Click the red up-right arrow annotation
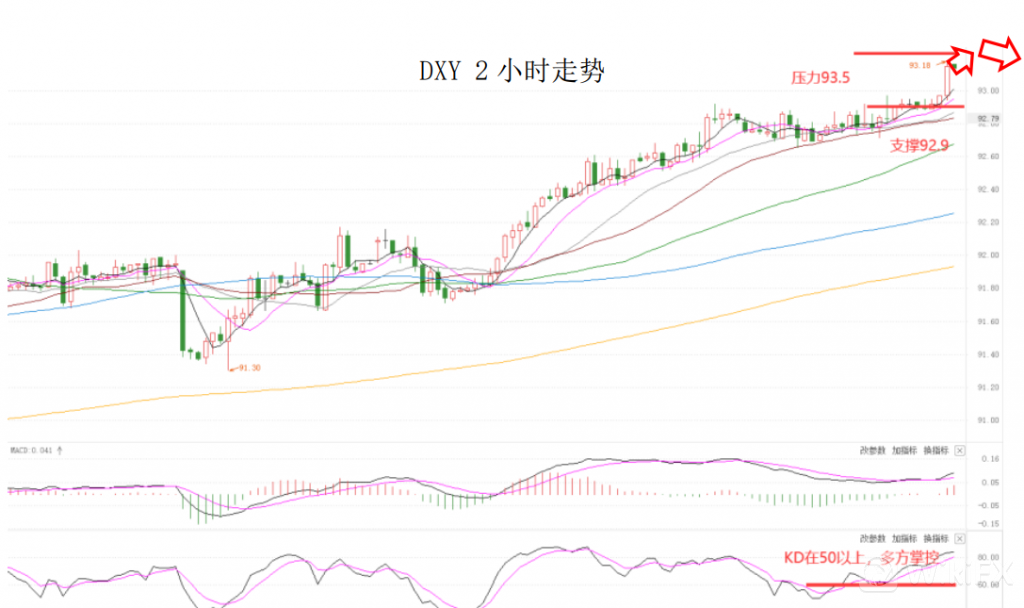The image size is (1024, 608). pos(962,60)
